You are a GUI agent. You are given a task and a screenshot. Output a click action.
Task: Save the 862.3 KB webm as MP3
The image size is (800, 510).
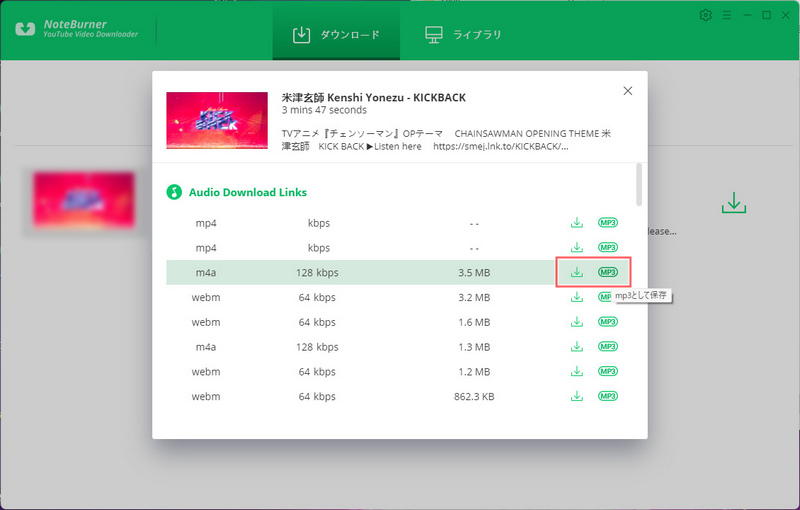(608, 396)
